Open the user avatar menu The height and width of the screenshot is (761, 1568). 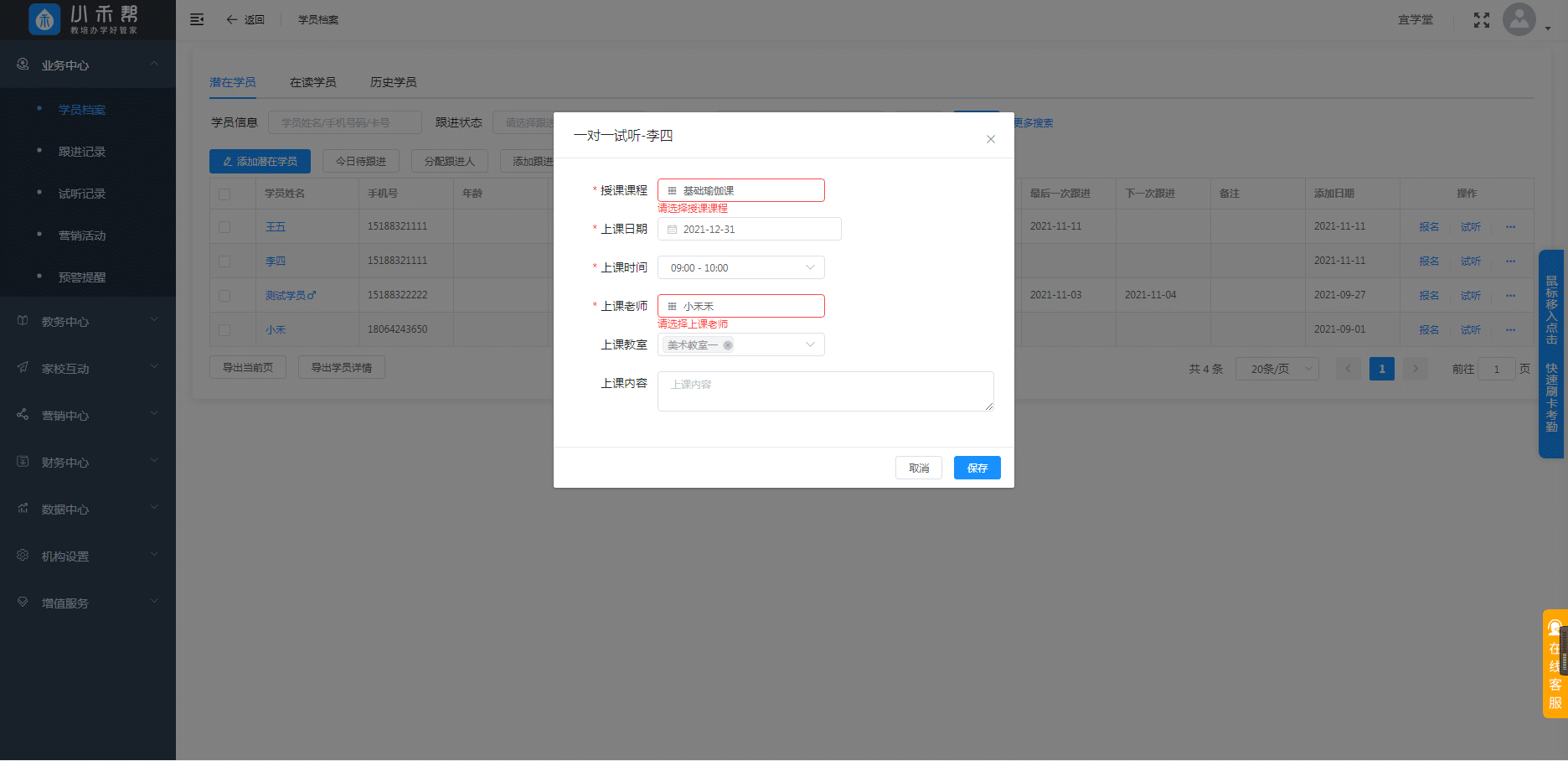pos(1519,19)
